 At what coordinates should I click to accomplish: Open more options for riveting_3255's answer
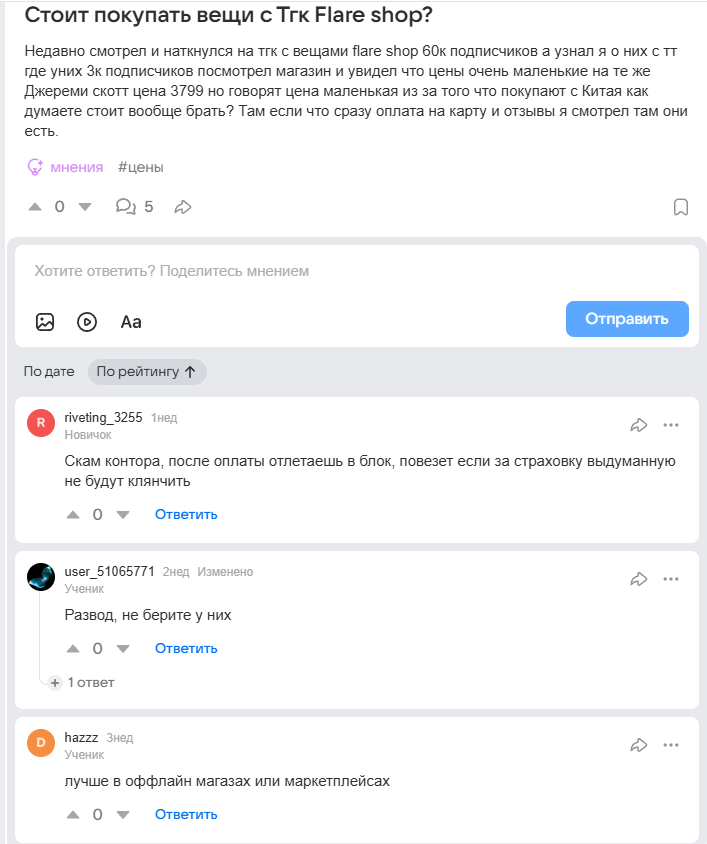pos(671,425)
